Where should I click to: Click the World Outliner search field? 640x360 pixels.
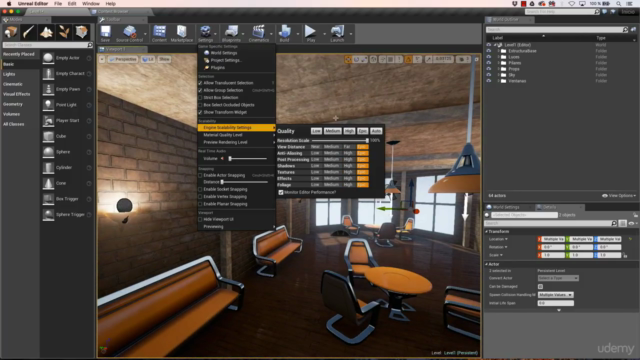tap(557, 29)
